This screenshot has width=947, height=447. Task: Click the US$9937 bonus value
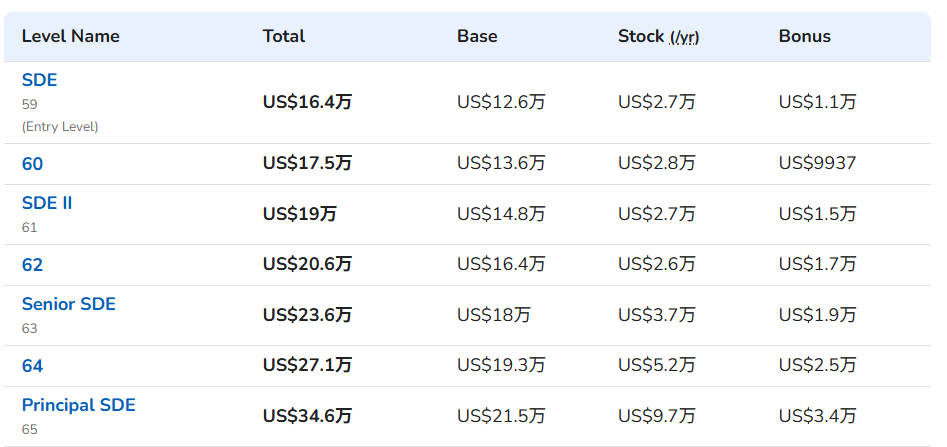(x=817, y=163)
